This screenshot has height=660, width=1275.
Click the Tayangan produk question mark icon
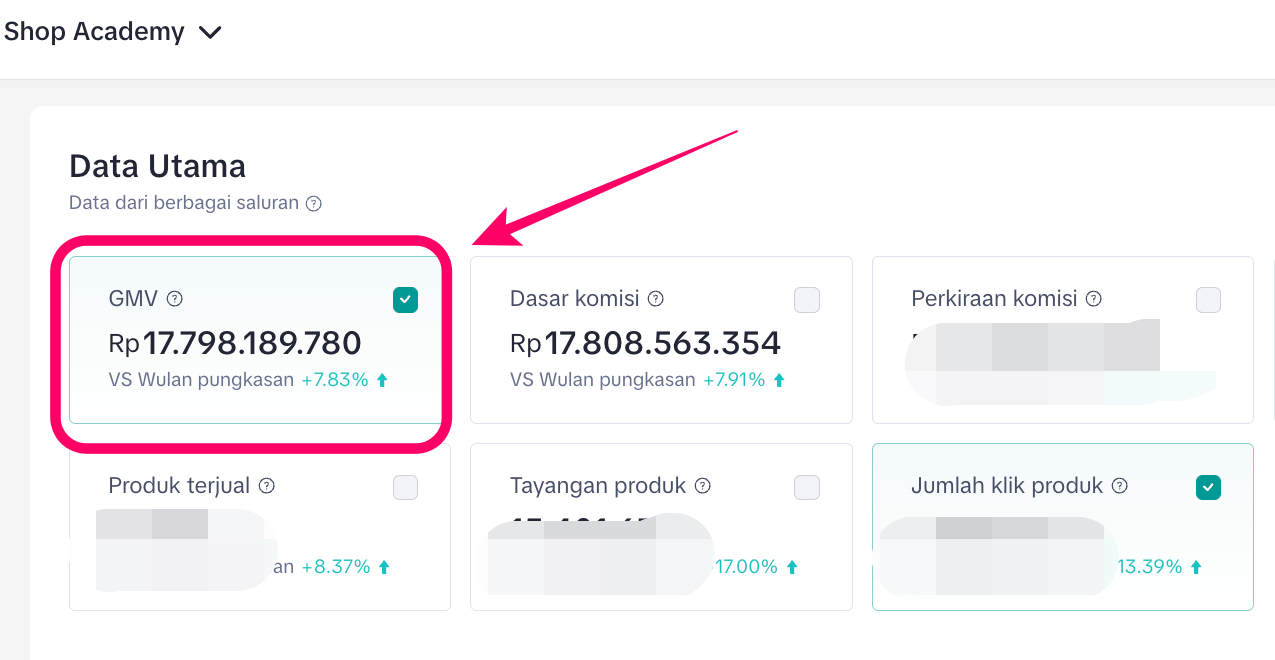click(x=703, y=486)
